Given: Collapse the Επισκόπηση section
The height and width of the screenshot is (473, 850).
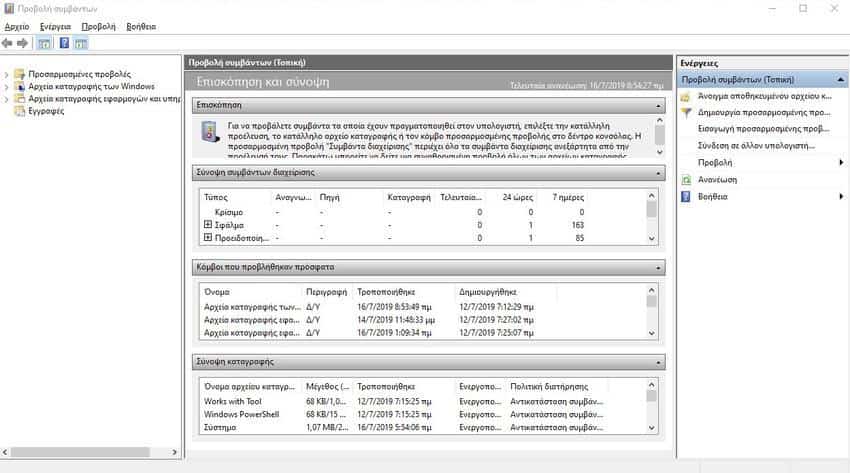Looking at the screenshot, I should [658, 106].
